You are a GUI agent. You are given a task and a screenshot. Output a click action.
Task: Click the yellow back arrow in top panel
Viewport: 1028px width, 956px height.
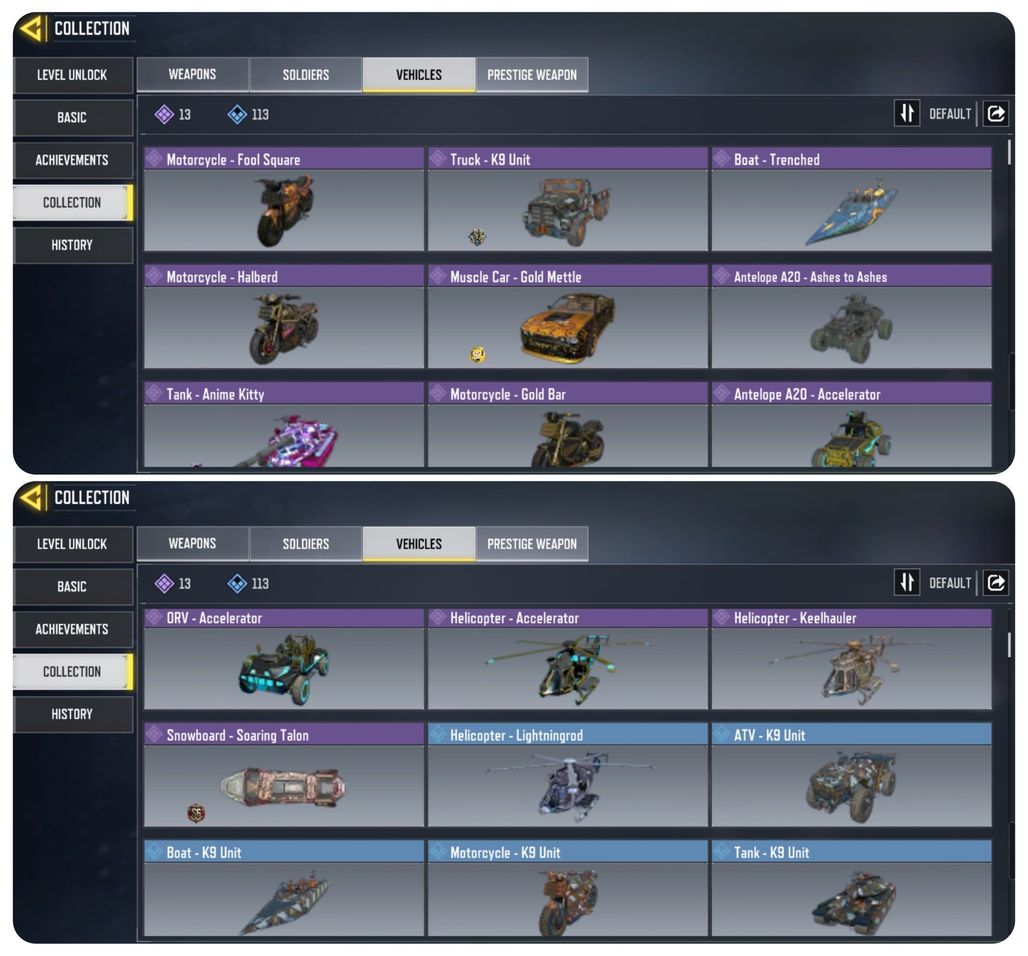point(31,28)
